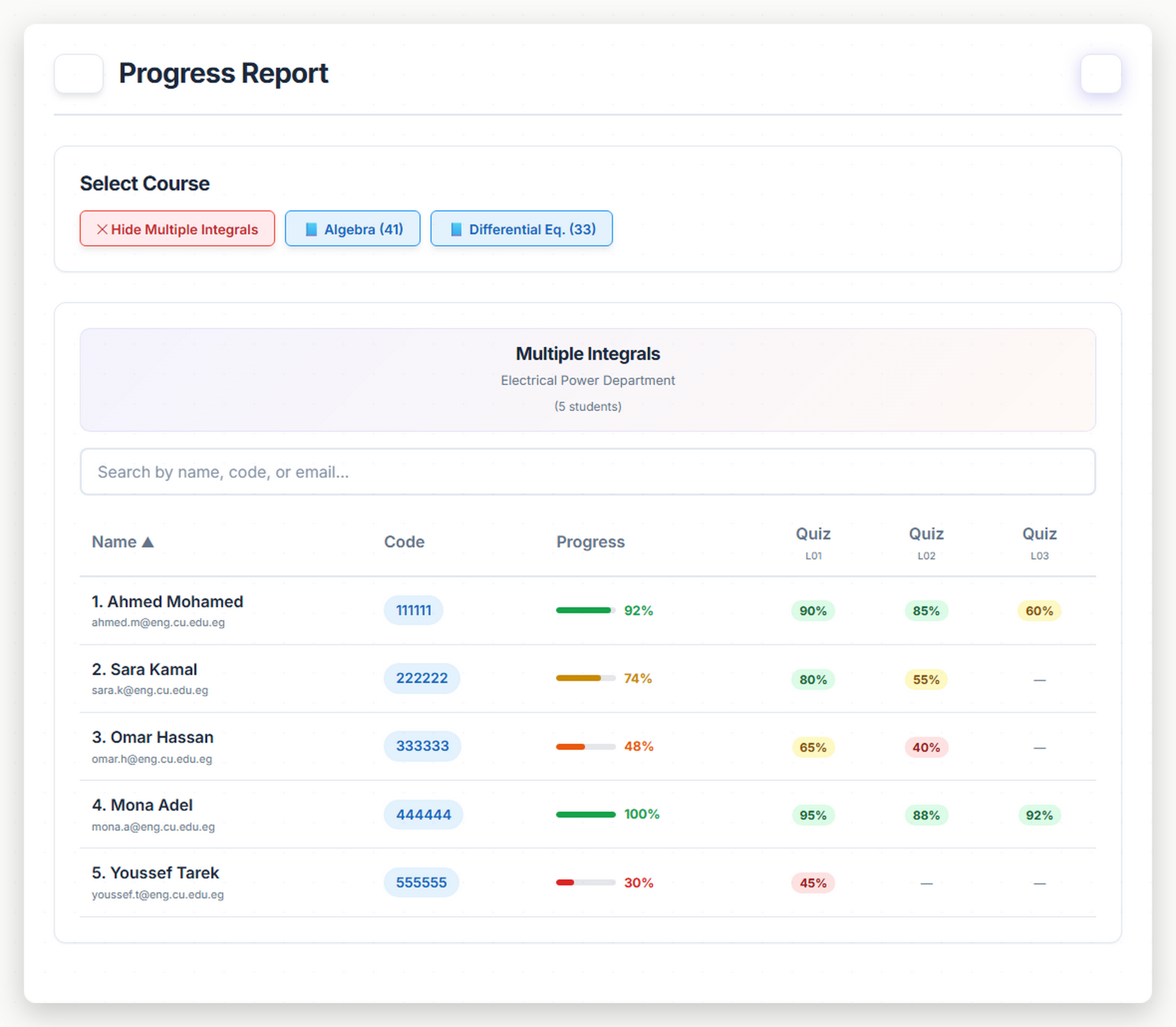Click Omar Hassan's orange progress bar
The height and width of the screenshot is (1027, 1176).
pyautogui.click(x=586, y=747)
